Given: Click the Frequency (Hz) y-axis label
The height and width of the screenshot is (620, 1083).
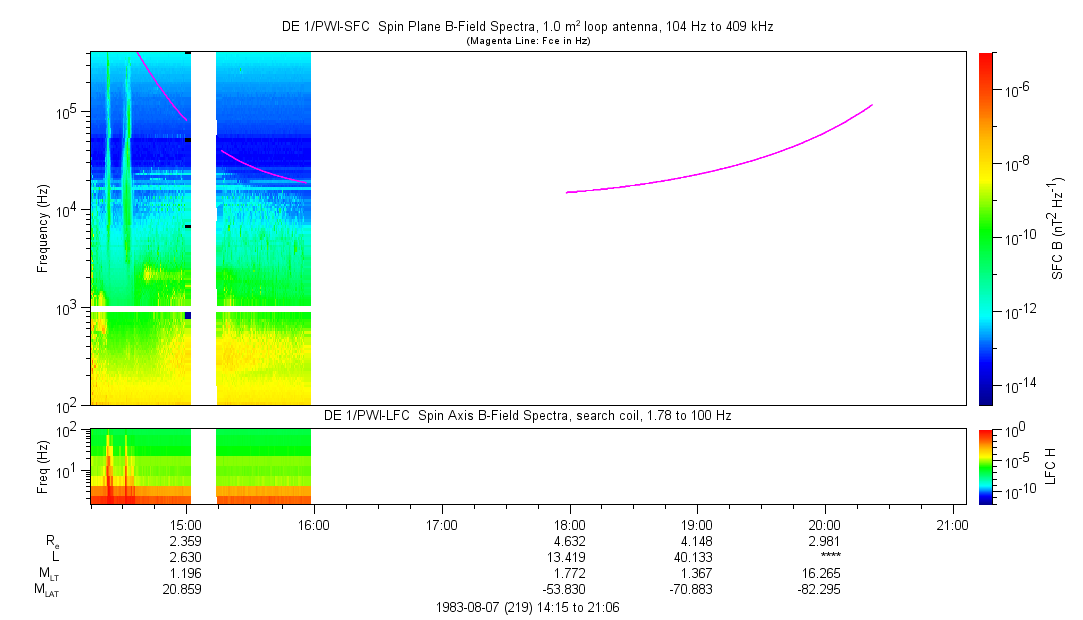Looking at the screenshot, I should 44,228.
